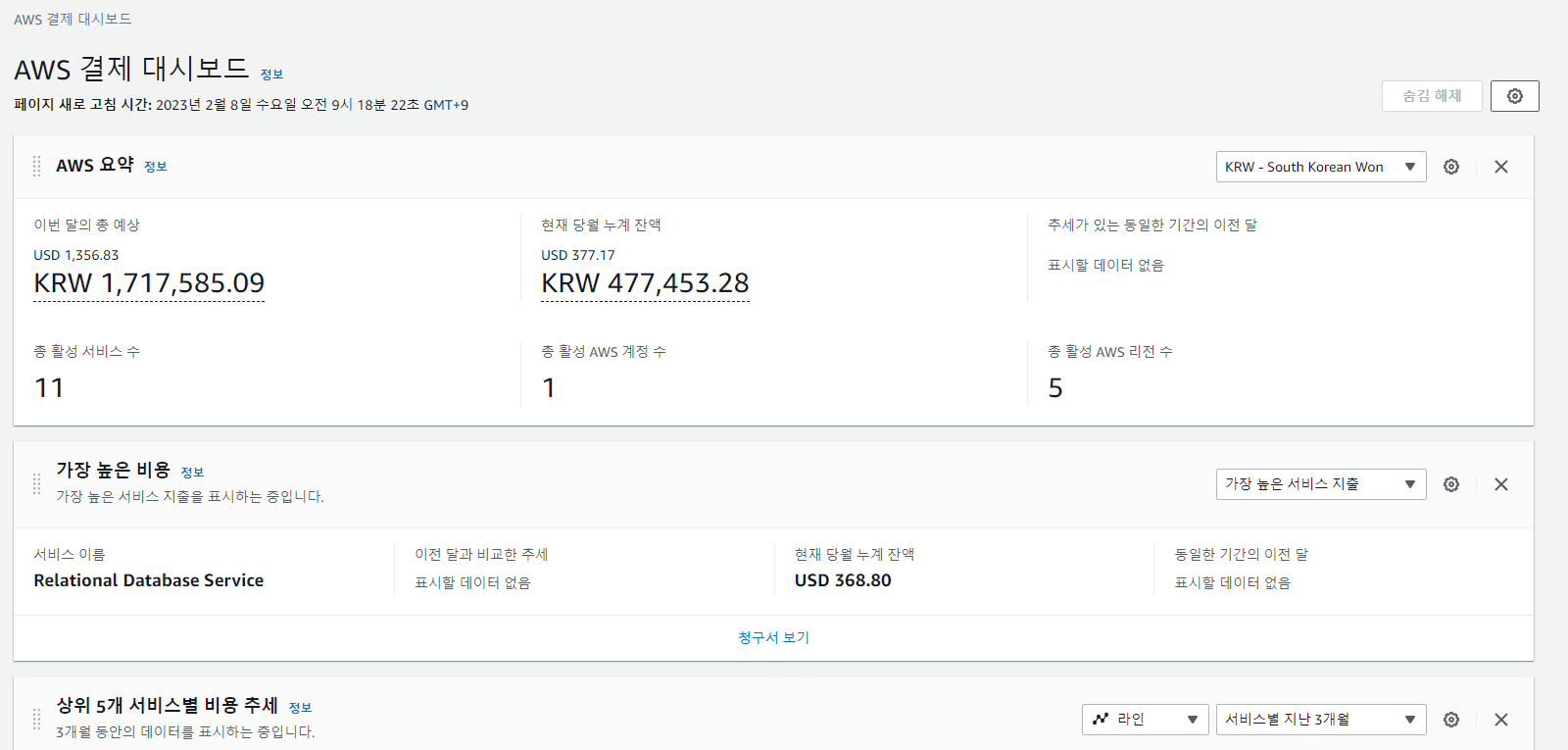Screen dimensions: 1568x750
Task: Click the 총 활성 AWS 계정 수 label
Action: point(604,352)
